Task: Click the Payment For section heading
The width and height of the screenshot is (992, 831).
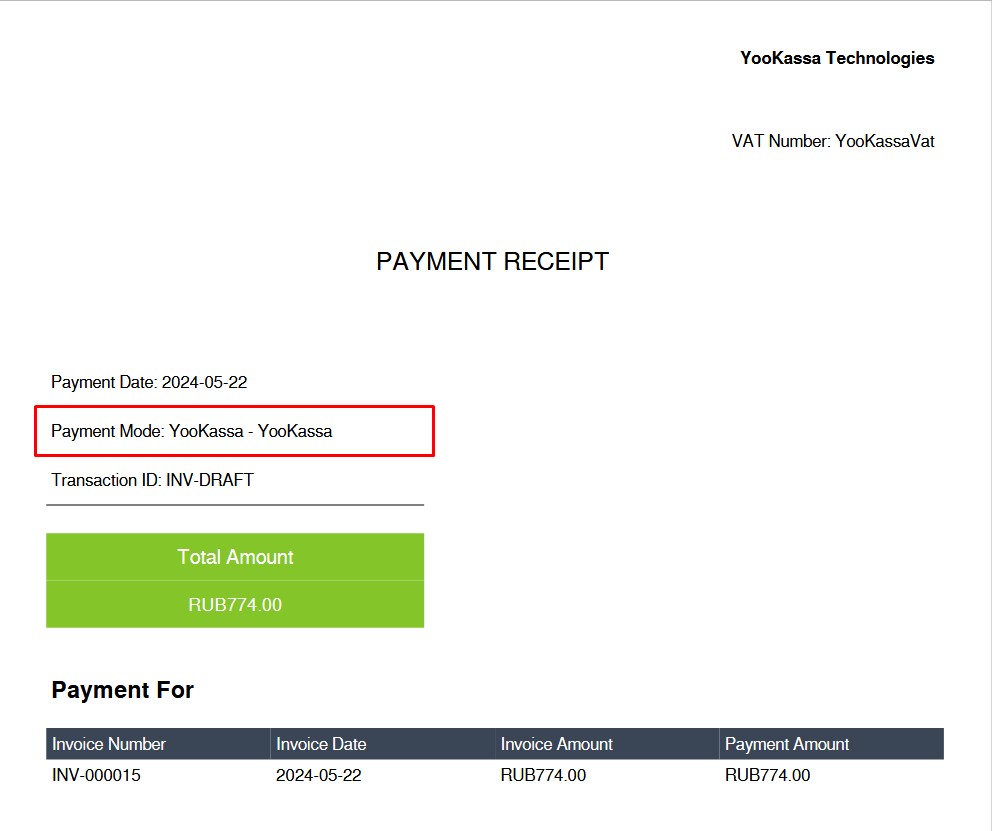Action: tap(123, 690)
